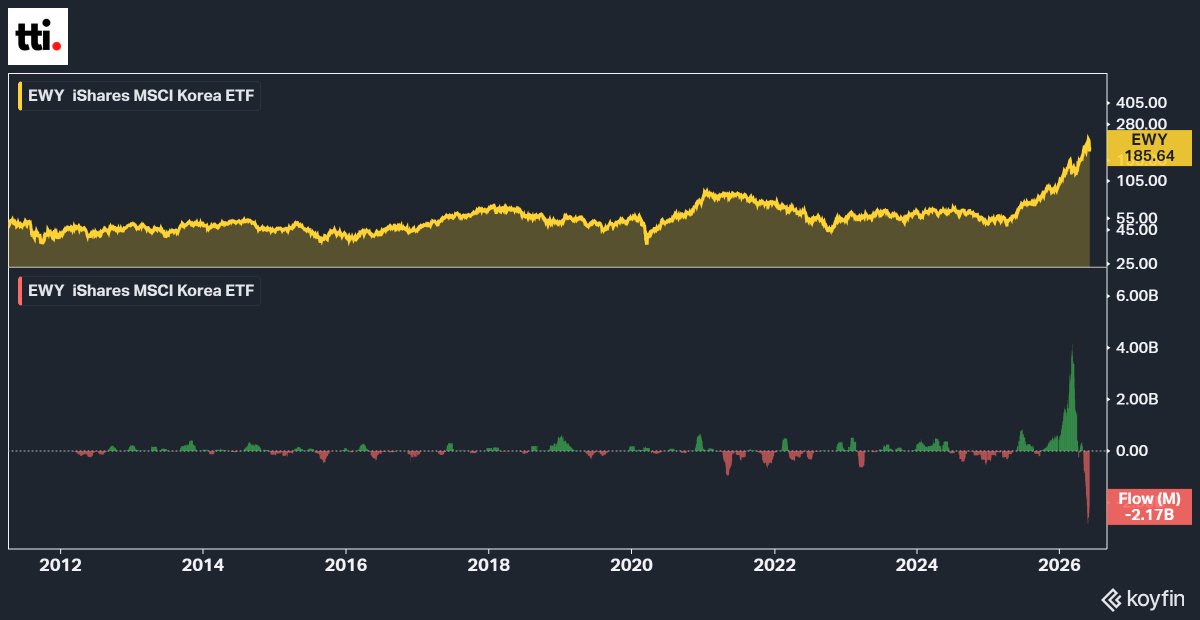Click the yellow EWY 185.64 price tag
The image size is (1200, 620).
[1149, 148]
